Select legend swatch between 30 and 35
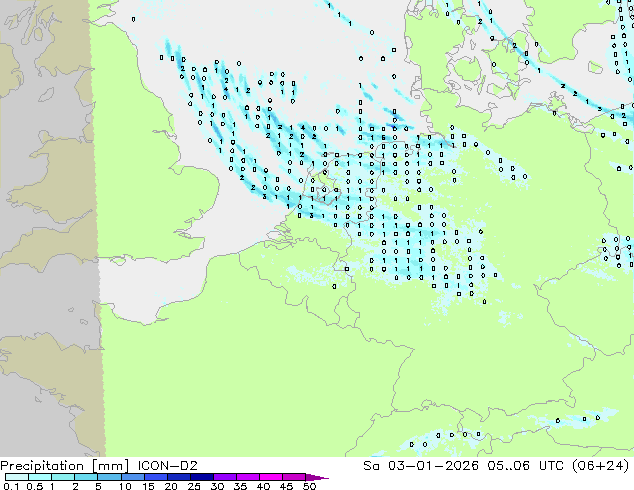634x490 pixels. [x=225, y=477]
